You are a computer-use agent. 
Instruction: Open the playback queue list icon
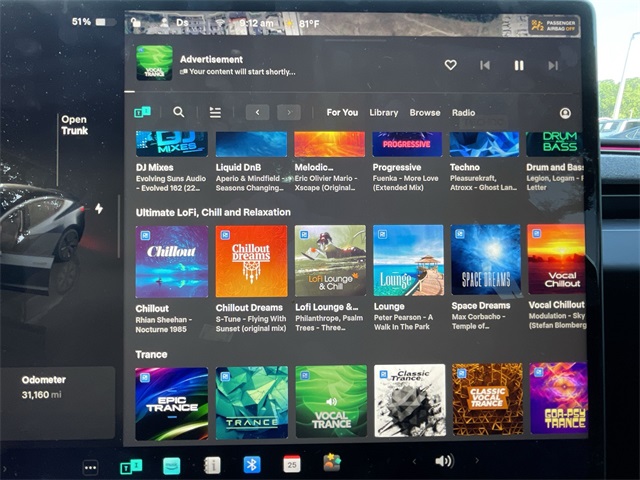215,113
